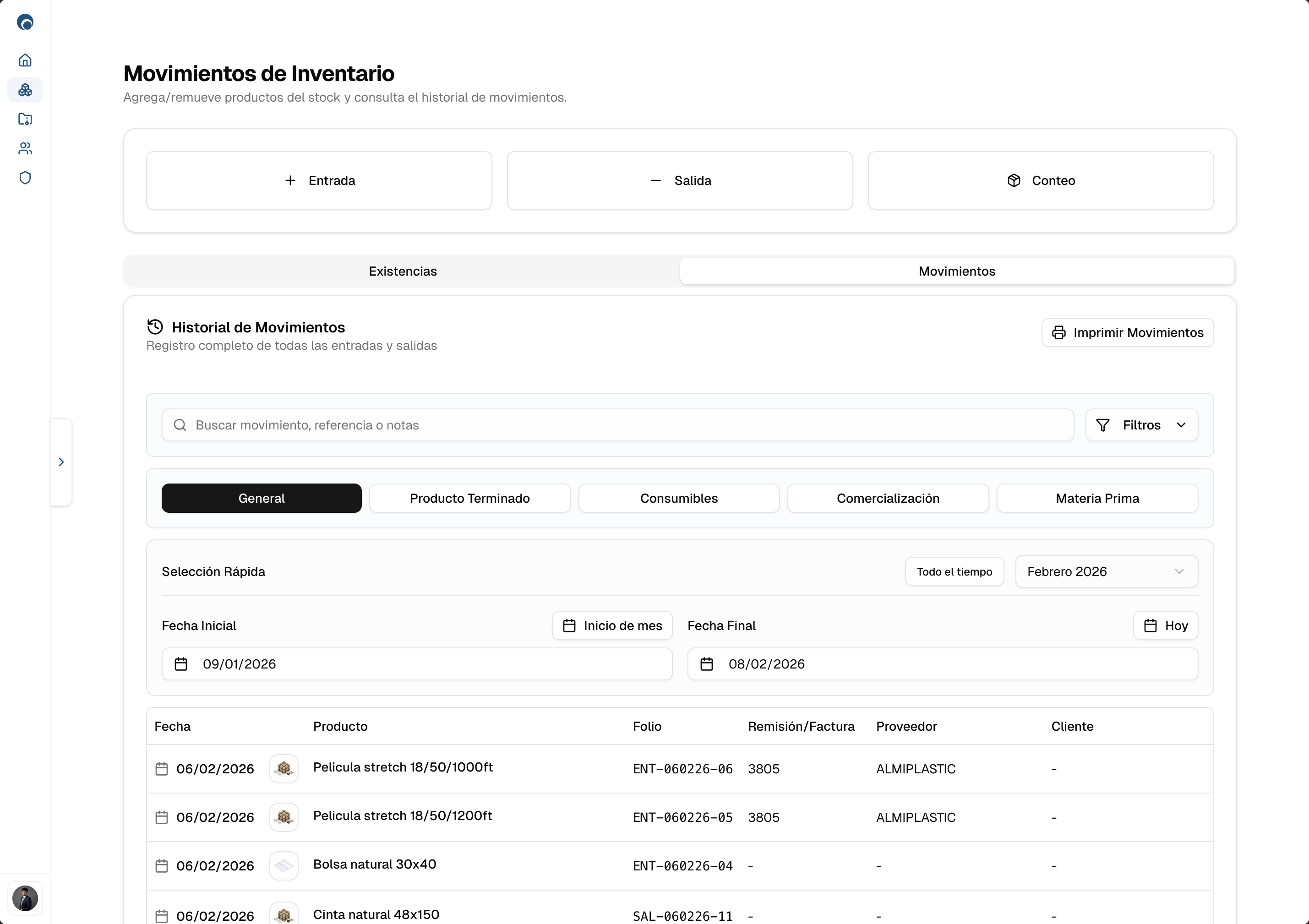
Task: Select the Materia Prima category filter
Action: (x=1097, y=498)
